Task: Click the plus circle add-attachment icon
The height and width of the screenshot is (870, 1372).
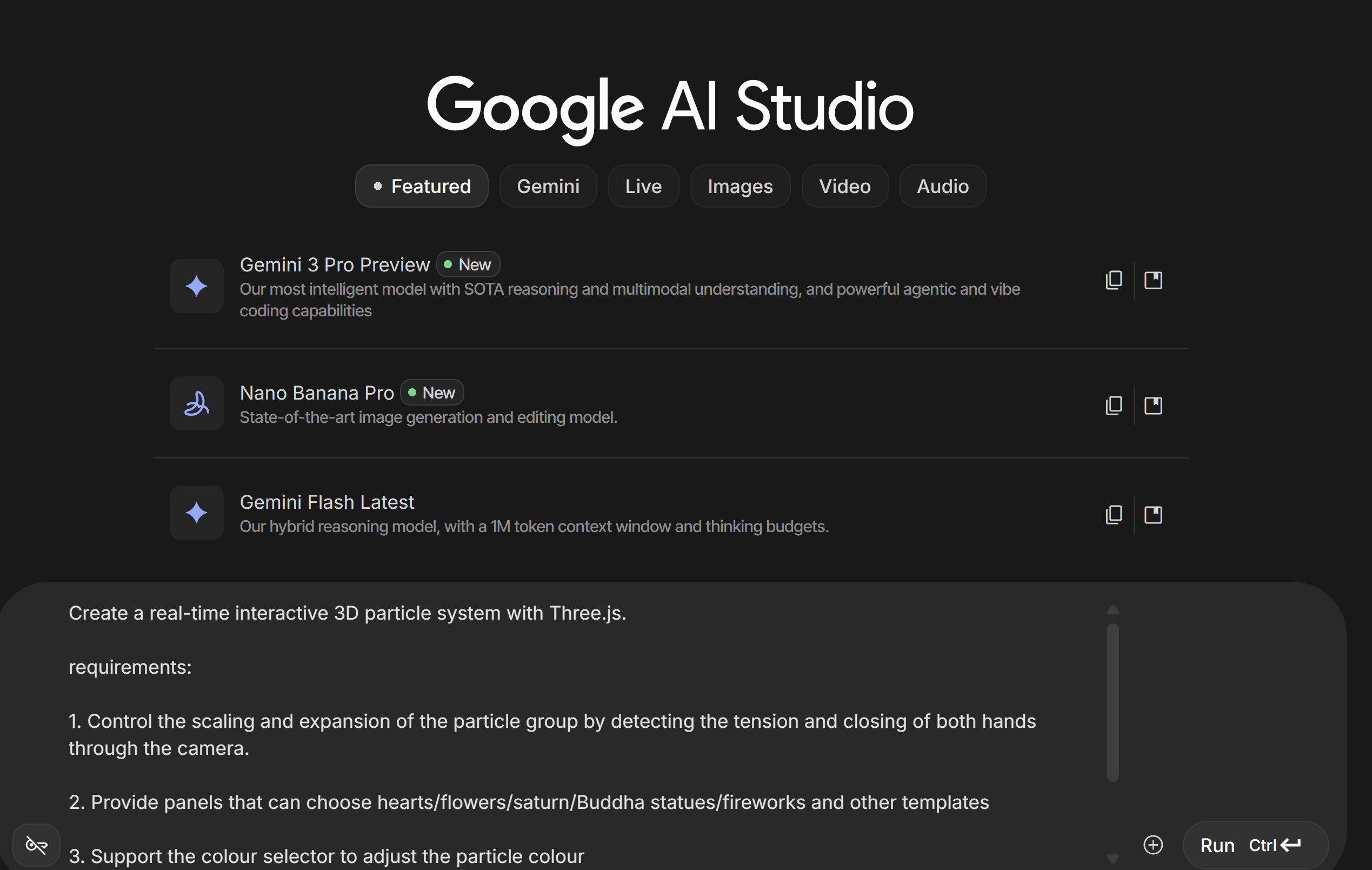Action: 1153,845
